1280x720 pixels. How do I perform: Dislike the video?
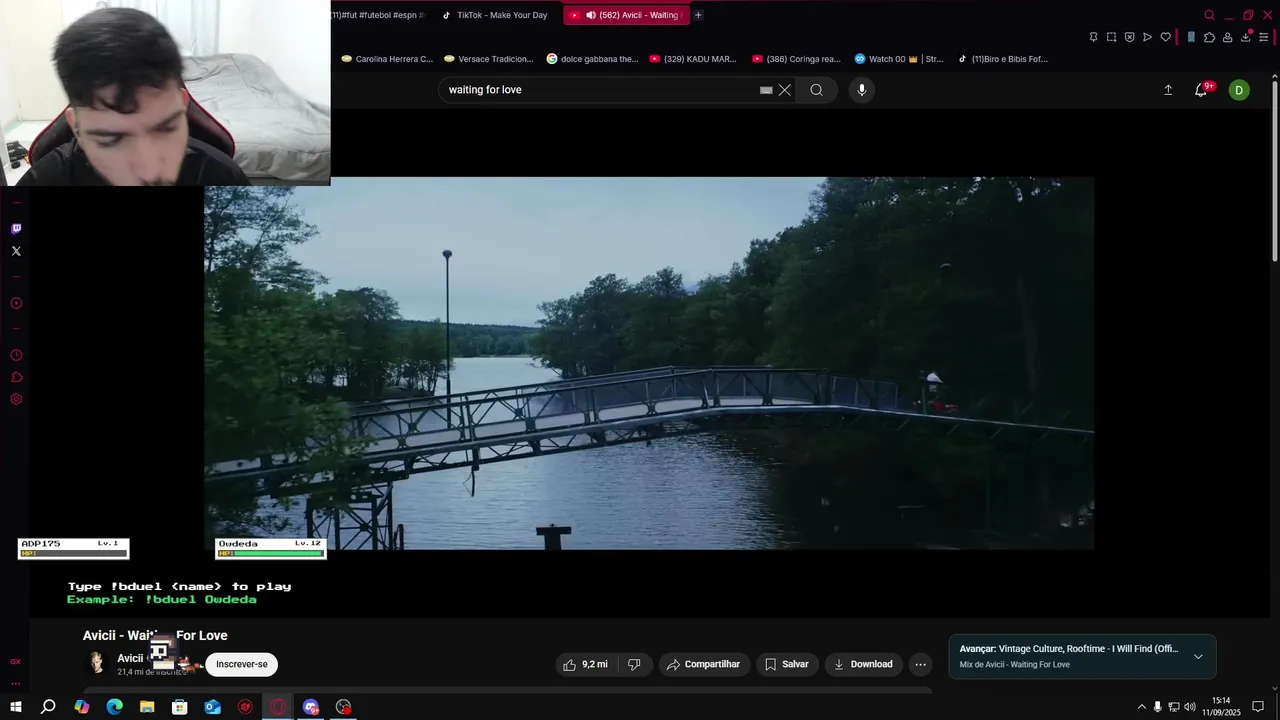point(634,664)
